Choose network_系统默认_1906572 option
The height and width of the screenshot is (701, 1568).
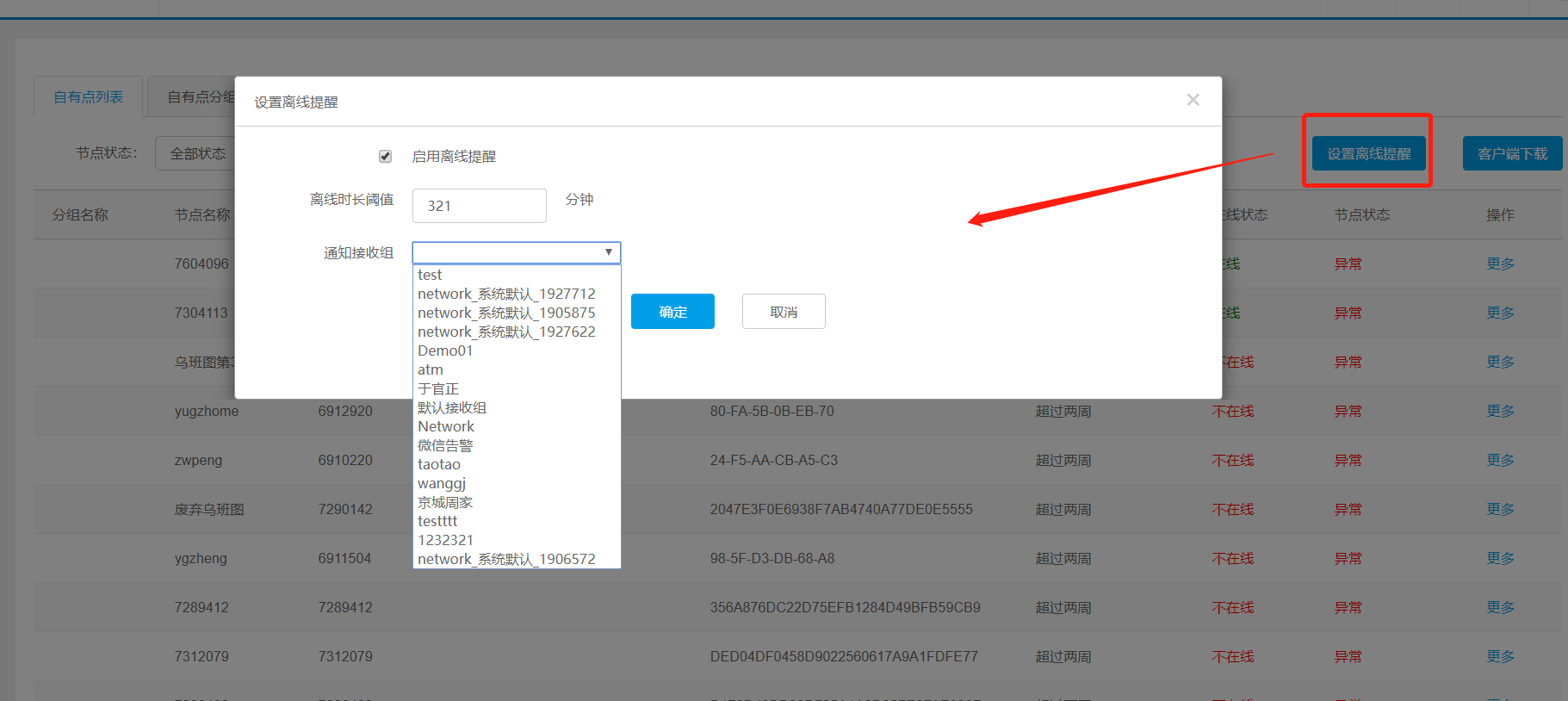(x=506, y=560)
